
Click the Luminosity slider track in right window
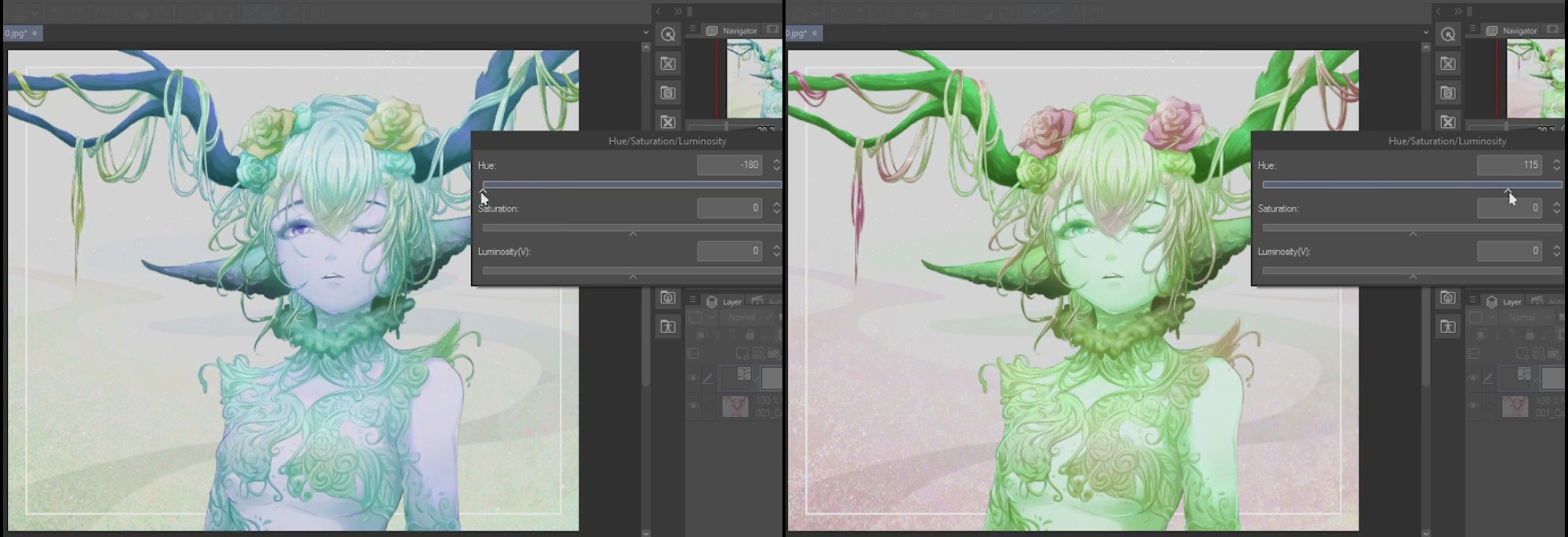[1412, 271]
